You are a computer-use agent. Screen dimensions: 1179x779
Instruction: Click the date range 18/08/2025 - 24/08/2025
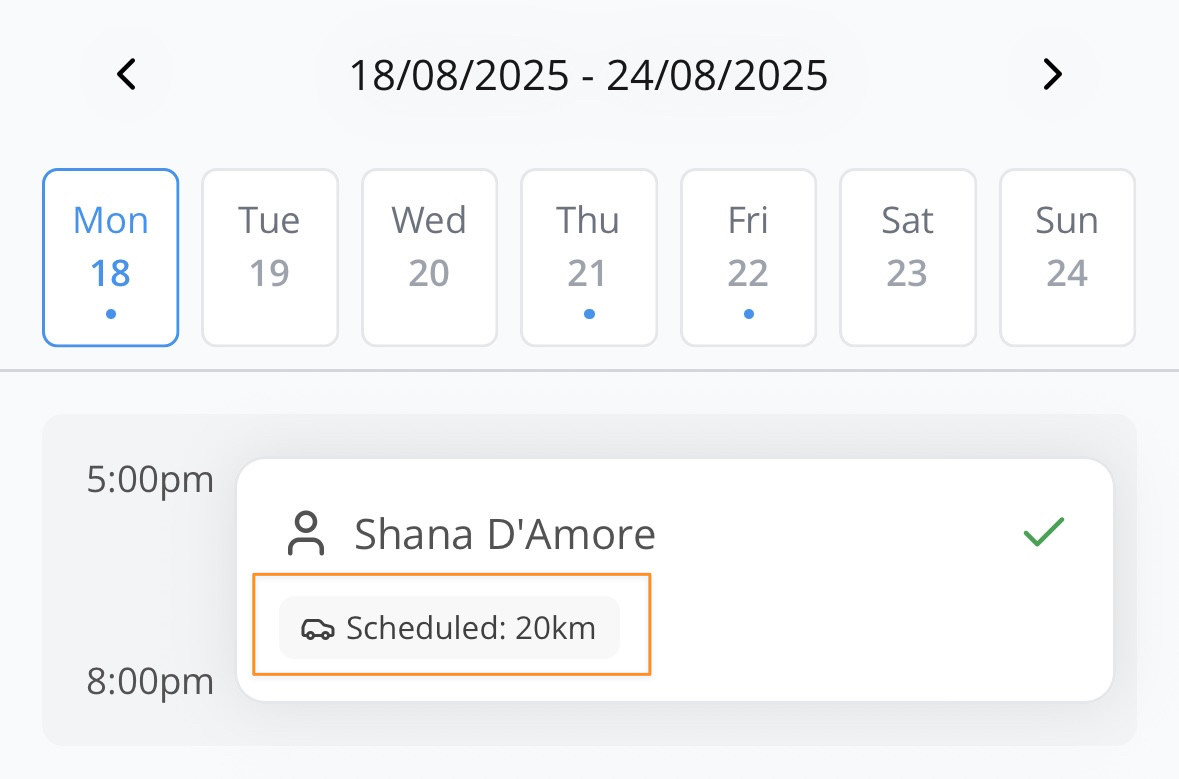(x=589, y=75)
